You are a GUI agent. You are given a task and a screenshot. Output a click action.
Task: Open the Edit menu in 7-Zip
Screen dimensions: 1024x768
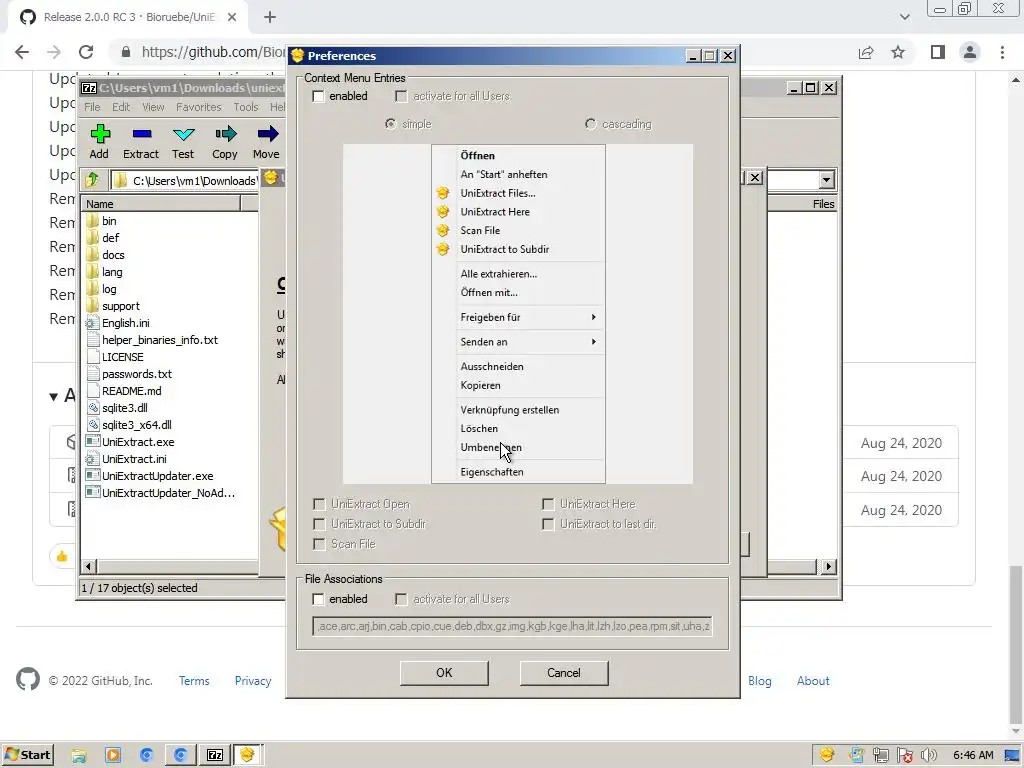click(121, 107)
